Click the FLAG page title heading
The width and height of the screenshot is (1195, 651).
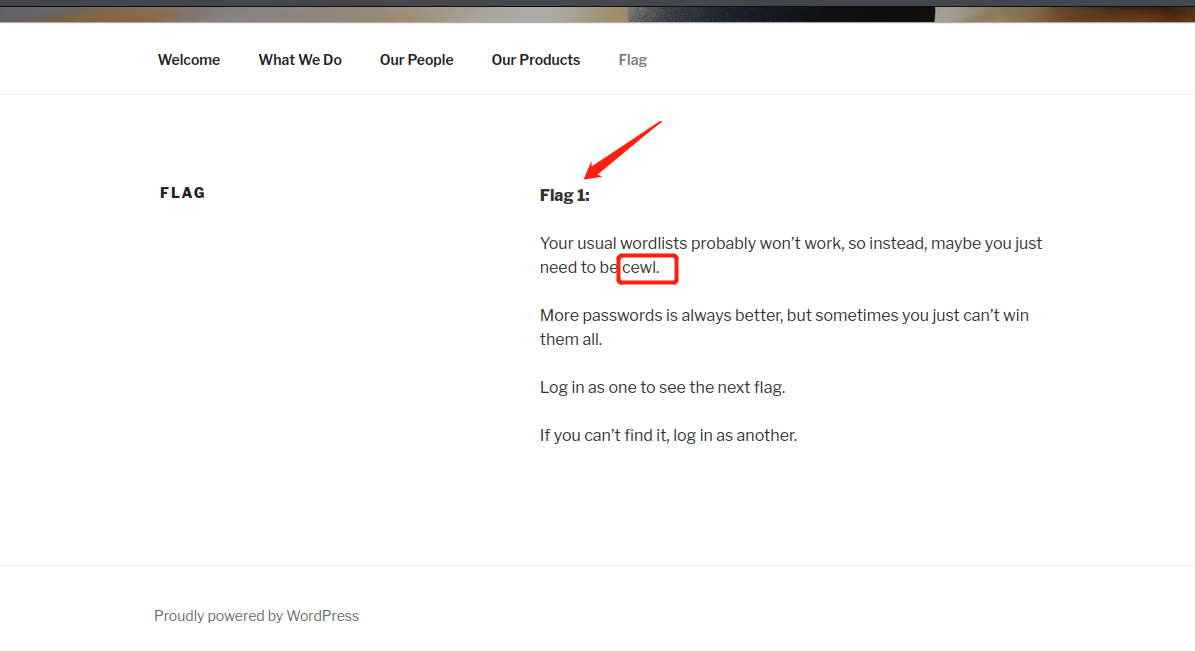(x=182, y=193)
